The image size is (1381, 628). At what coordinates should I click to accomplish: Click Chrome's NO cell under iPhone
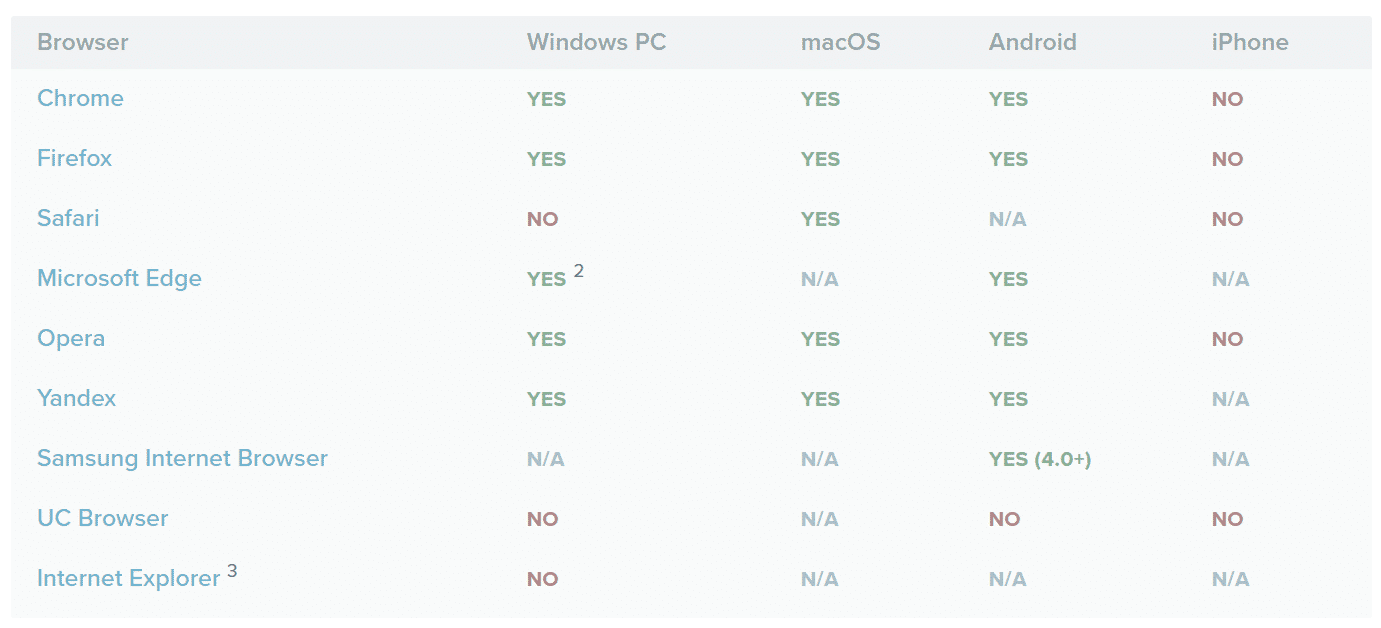1227,99
